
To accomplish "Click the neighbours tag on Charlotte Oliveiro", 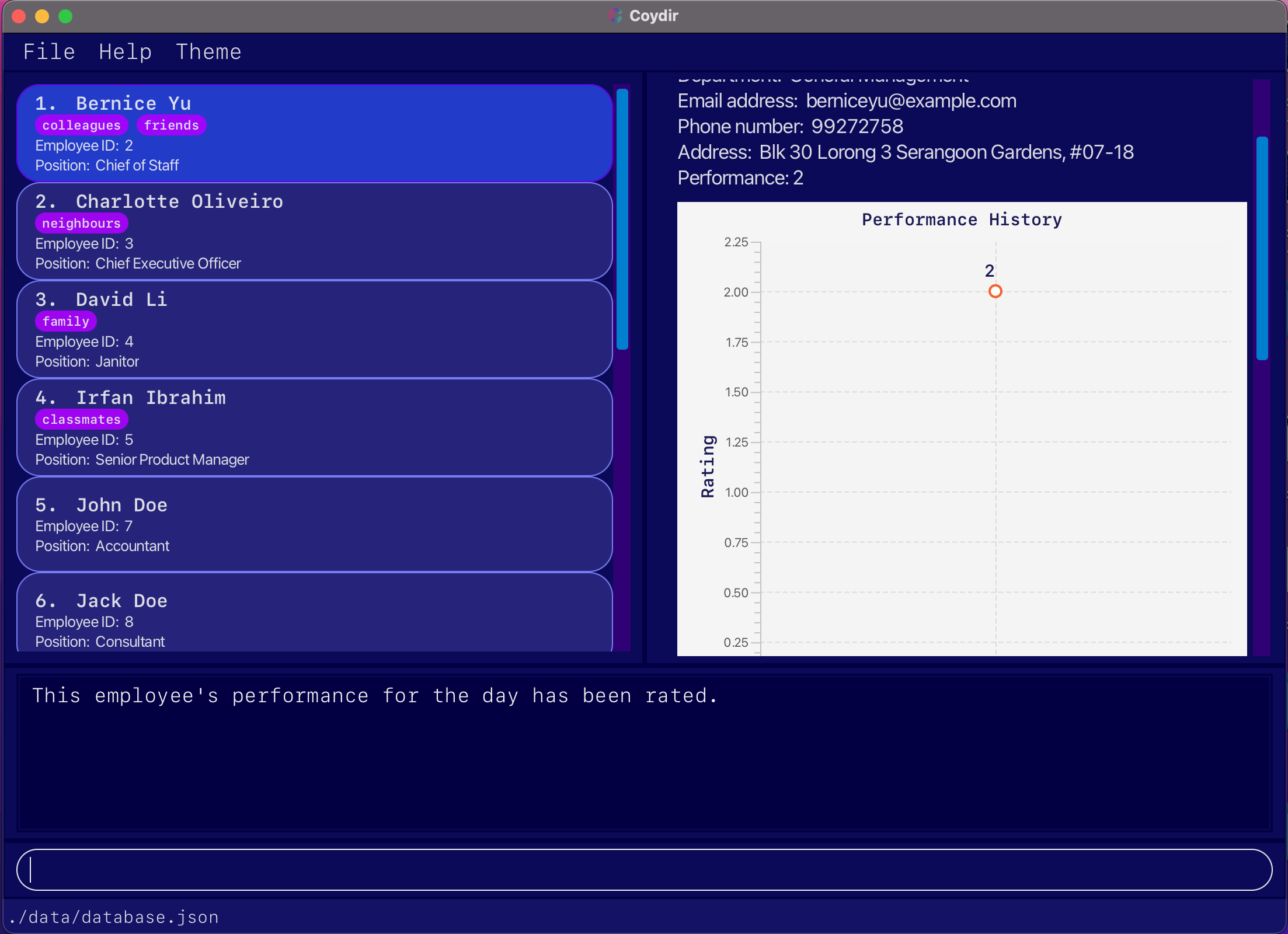I will [81, 224].
